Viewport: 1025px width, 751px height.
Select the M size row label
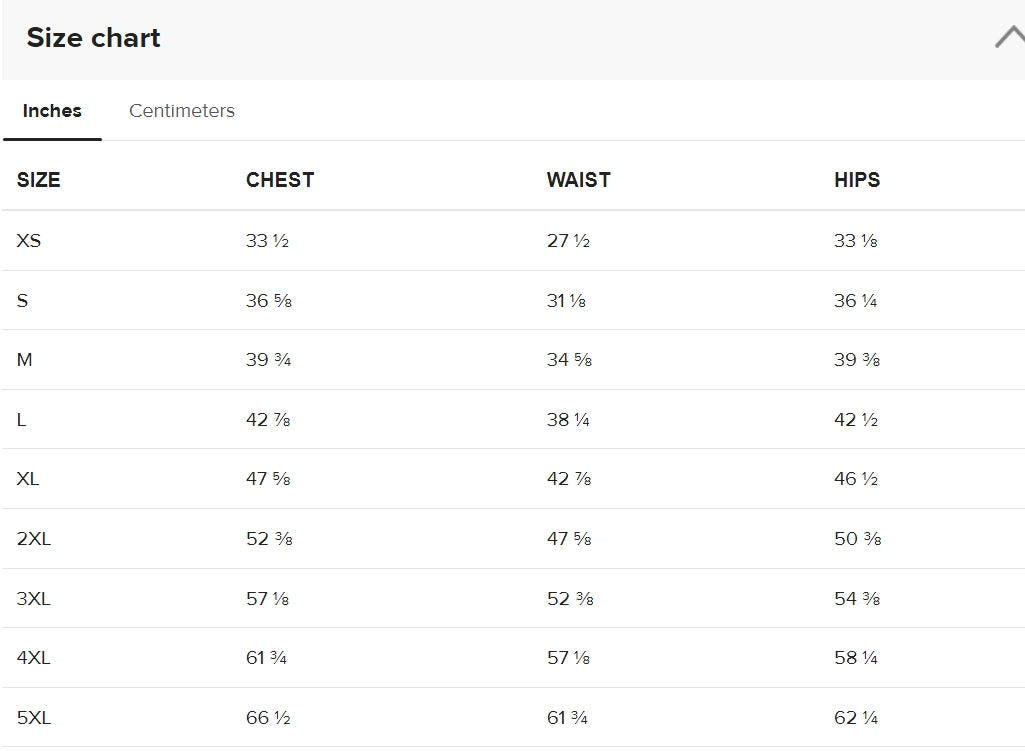click(24, 359)
